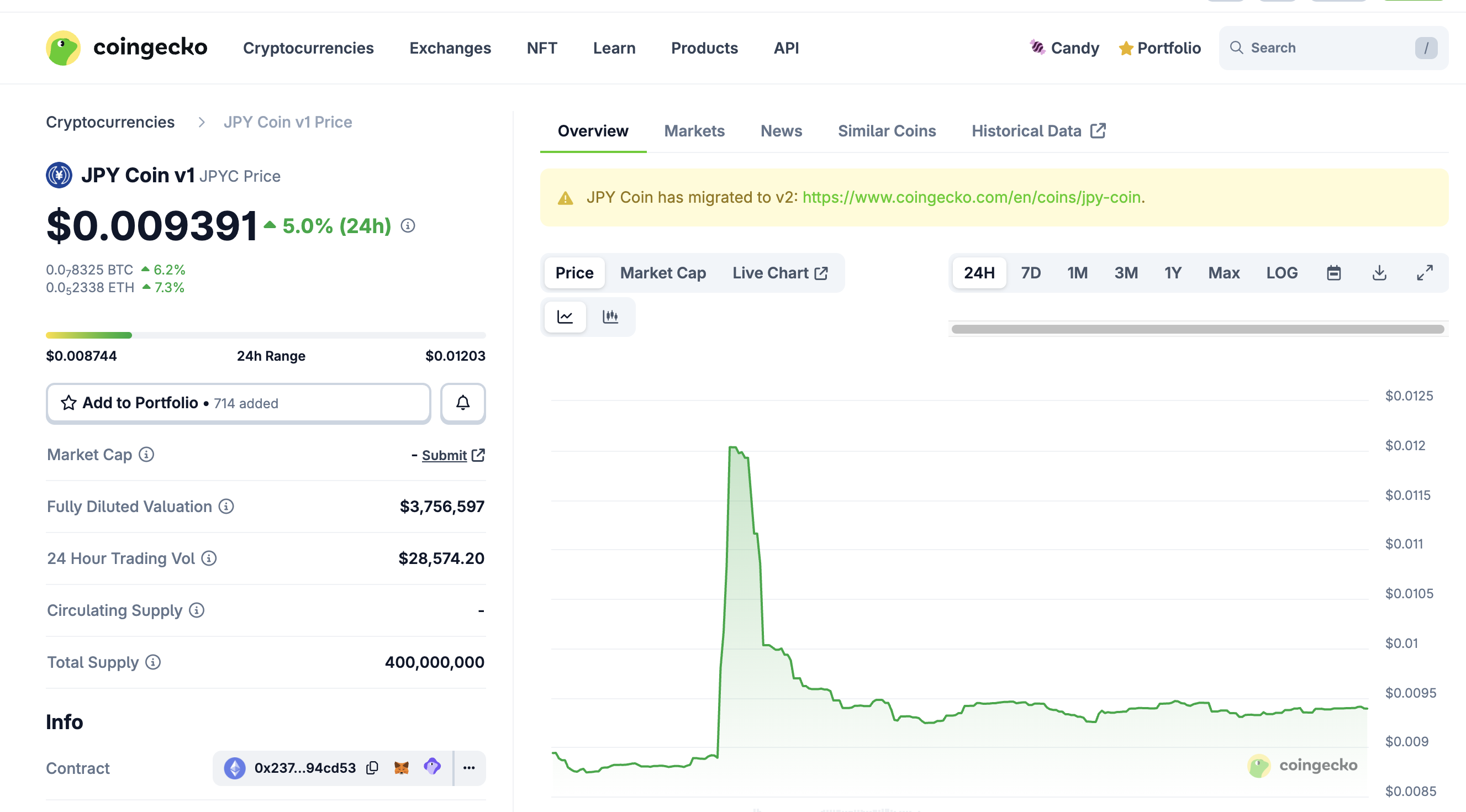Open the Products menu
This screenshot has width=1466, height=812.
[704, 48]
